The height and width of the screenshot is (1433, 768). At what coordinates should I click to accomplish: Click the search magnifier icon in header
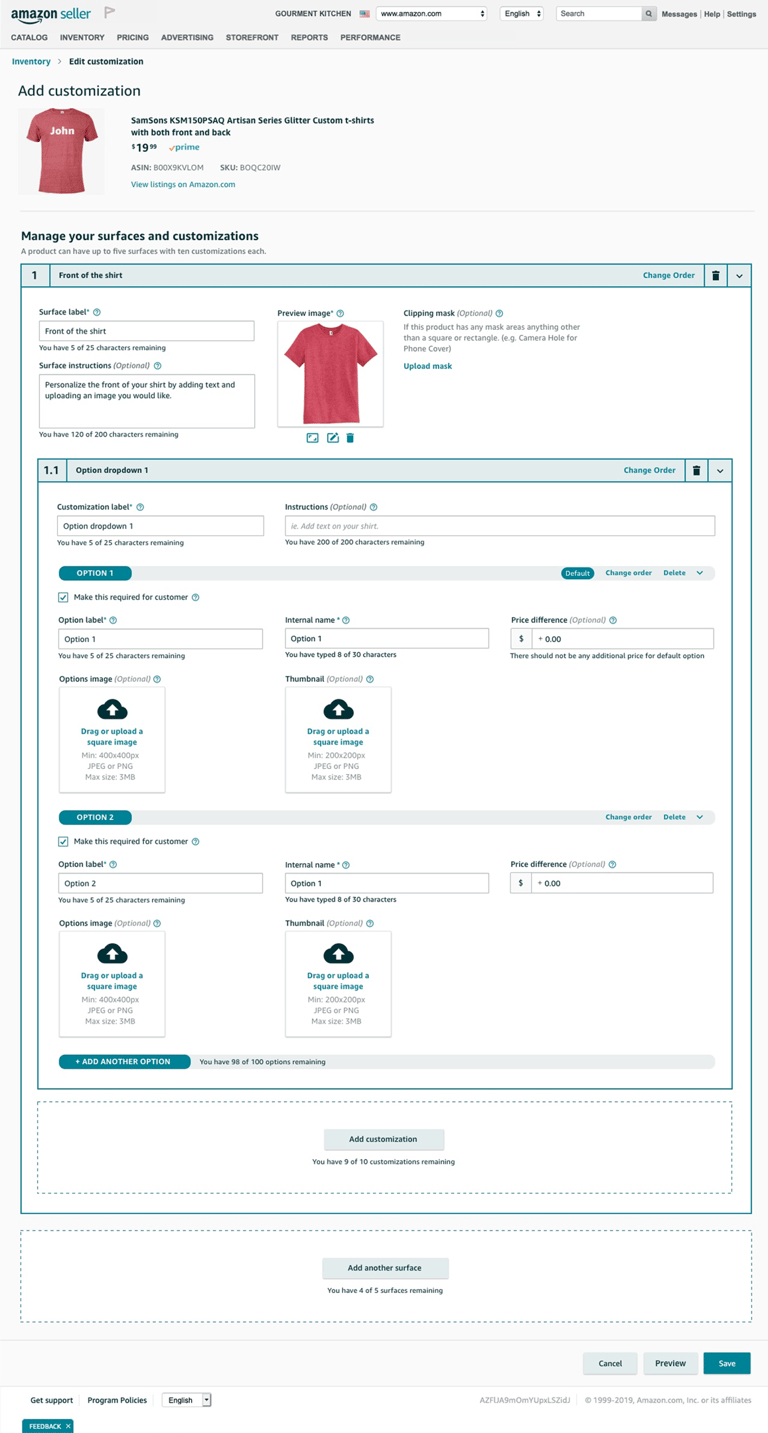click(649, 14)
